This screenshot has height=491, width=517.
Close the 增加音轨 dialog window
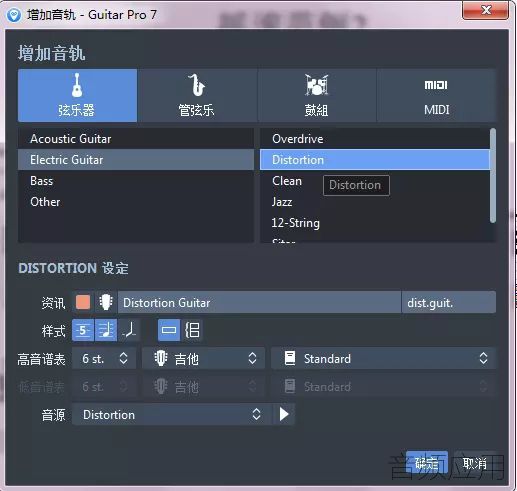(x=486, y=10)
